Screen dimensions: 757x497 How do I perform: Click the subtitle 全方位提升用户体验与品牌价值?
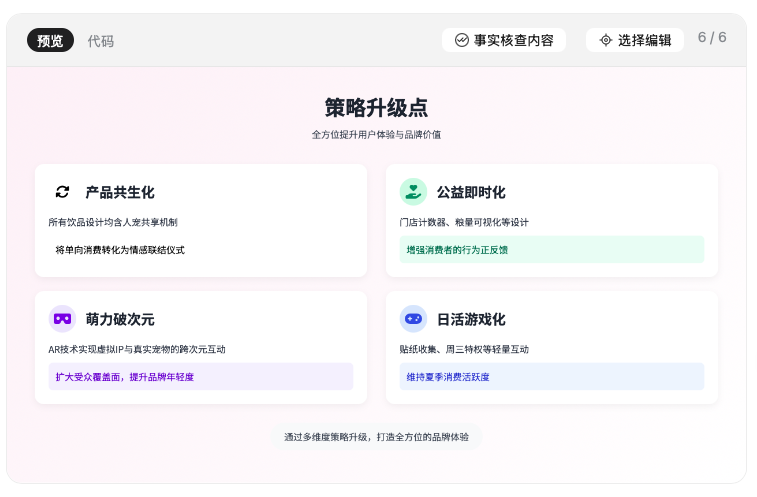376,135
